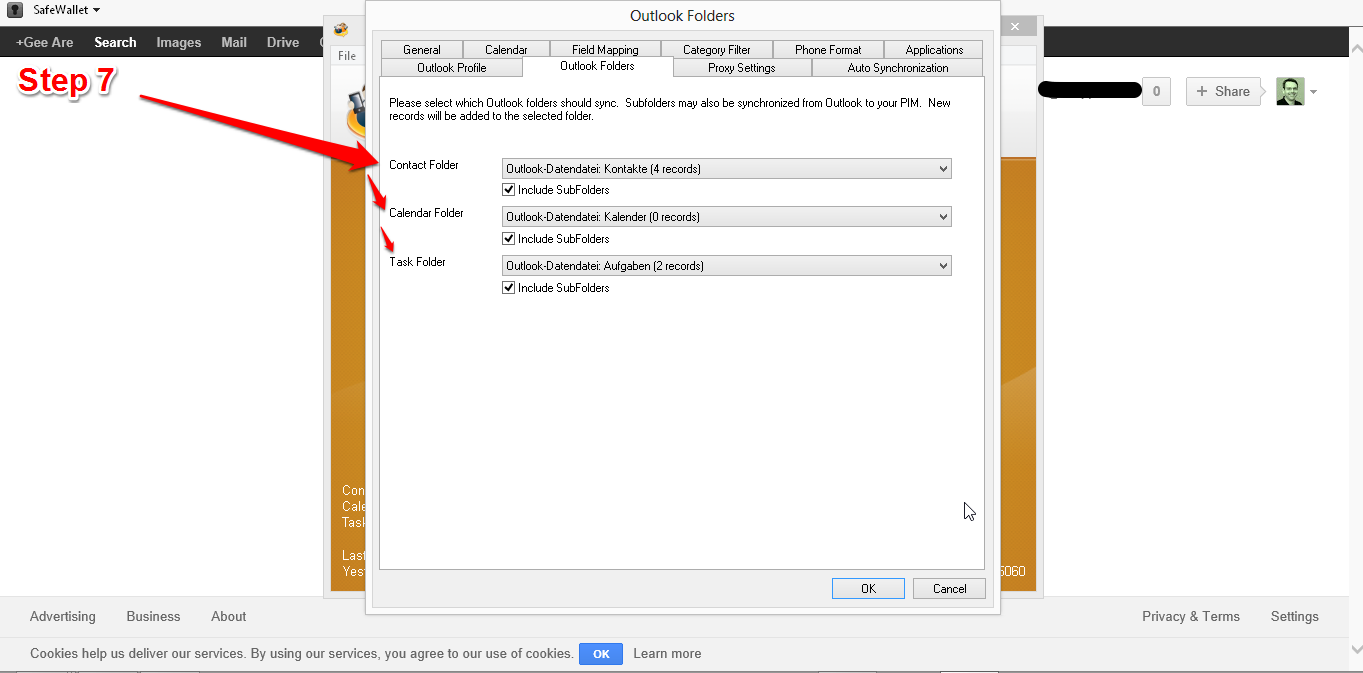The image size is (1363, 673).
Task: Click the SafeWallet lock icon
Action: (x=15, y=10)
